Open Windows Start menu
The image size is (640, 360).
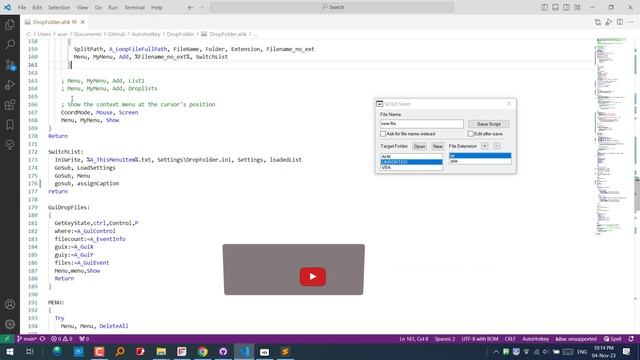click(9, 351)
